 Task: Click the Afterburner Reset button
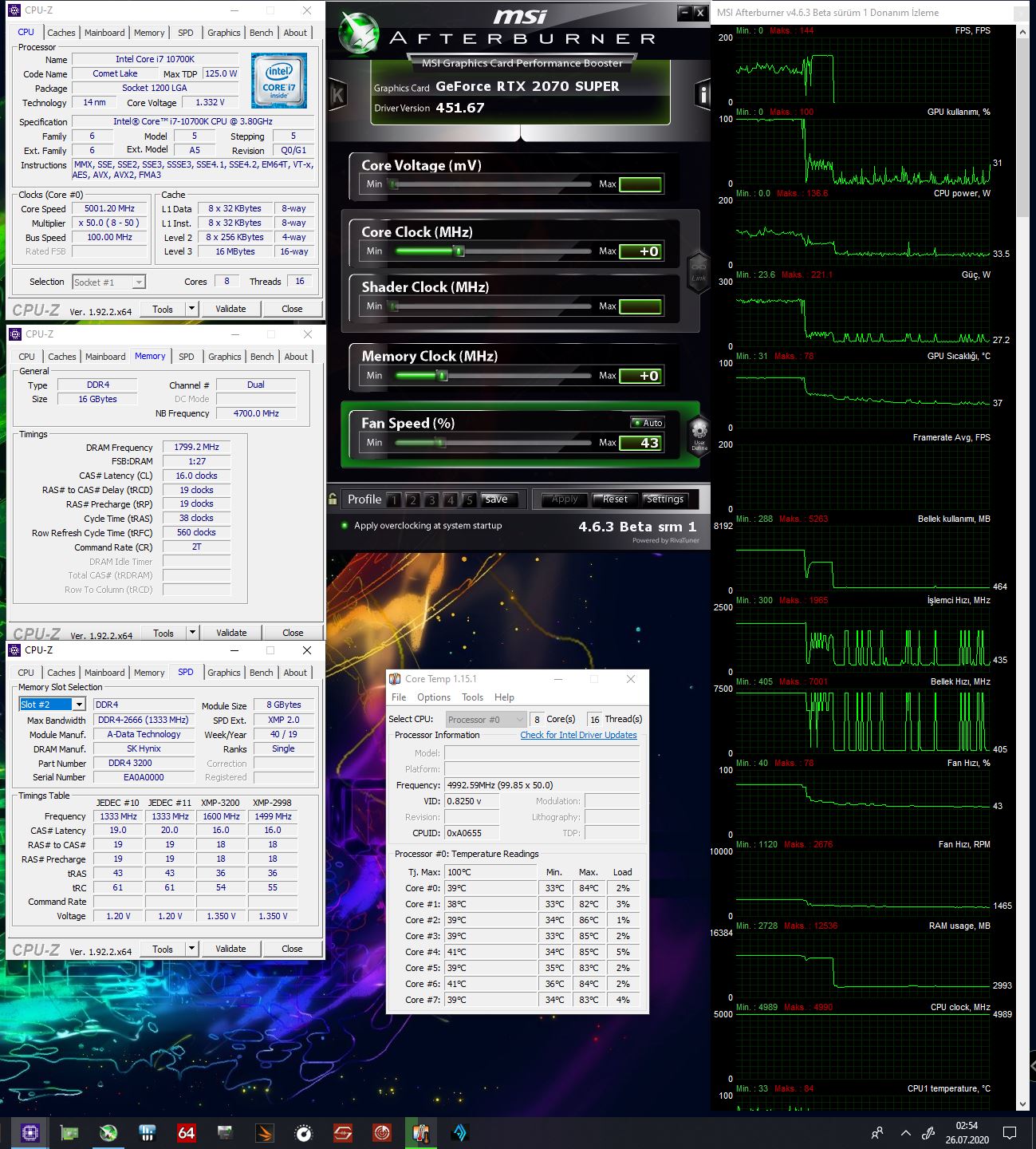pos(615,499)
